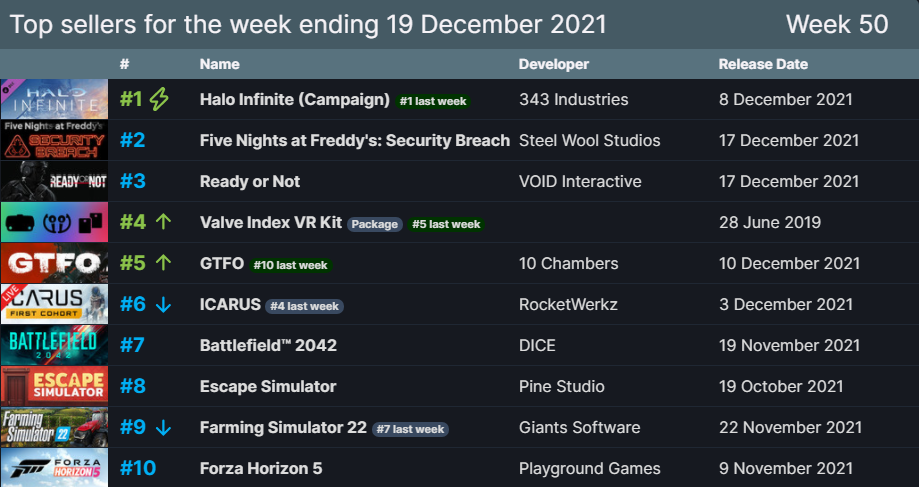Click the '#7 last week' badge
Viewport: 919px width, 487px height.
point(410,429)
